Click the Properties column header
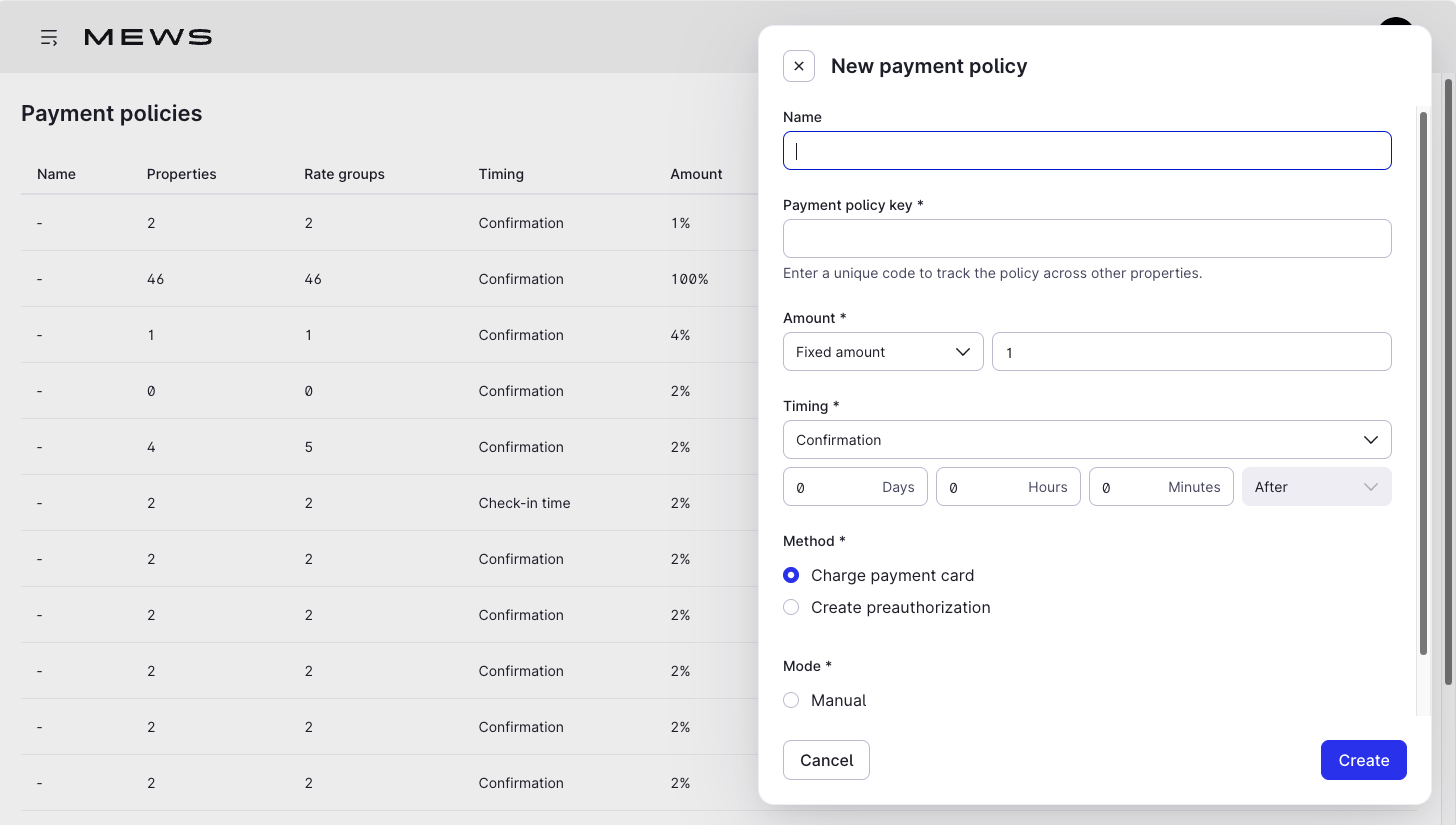The image size is (1456, 825). pyautogui.click(x=181, y=174)
